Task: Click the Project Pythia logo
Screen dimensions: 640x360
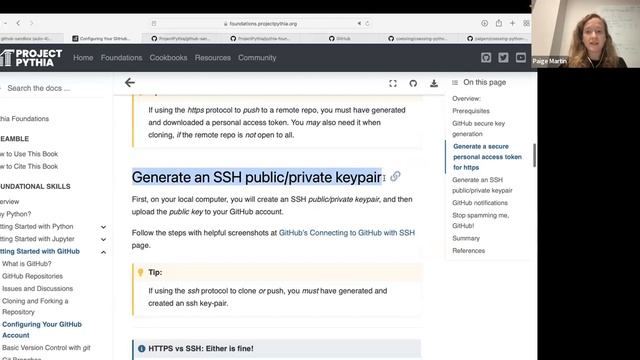Action: [x=31, y=58]
